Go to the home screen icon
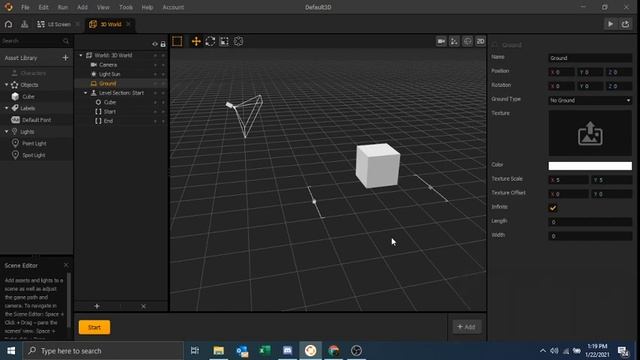 [9, 24]
